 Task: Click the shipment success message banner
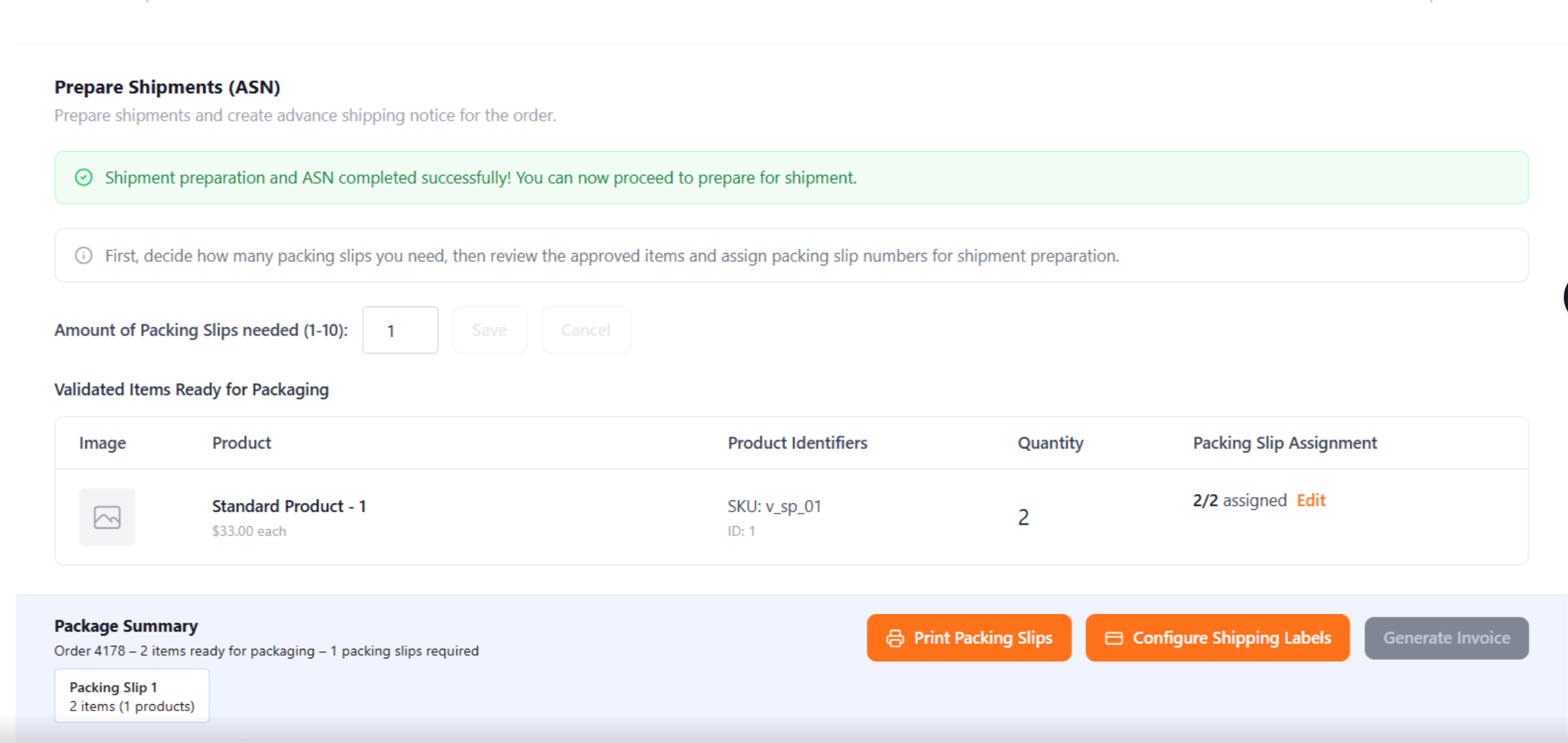coord(792,177)
